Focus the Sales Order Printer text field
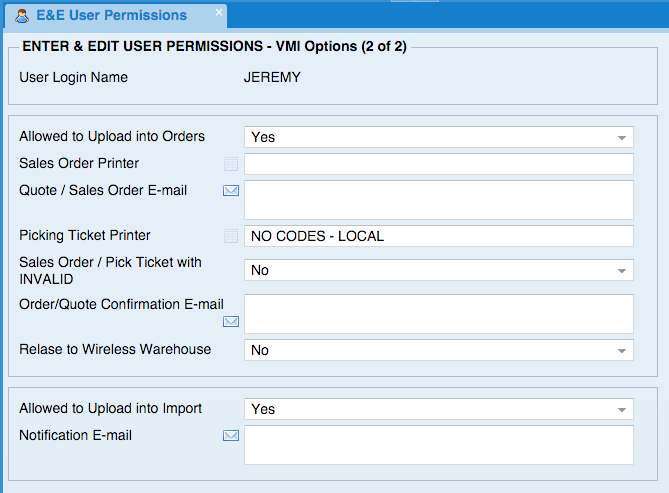This screenshot has height=493, width=669. pos(439,164)
